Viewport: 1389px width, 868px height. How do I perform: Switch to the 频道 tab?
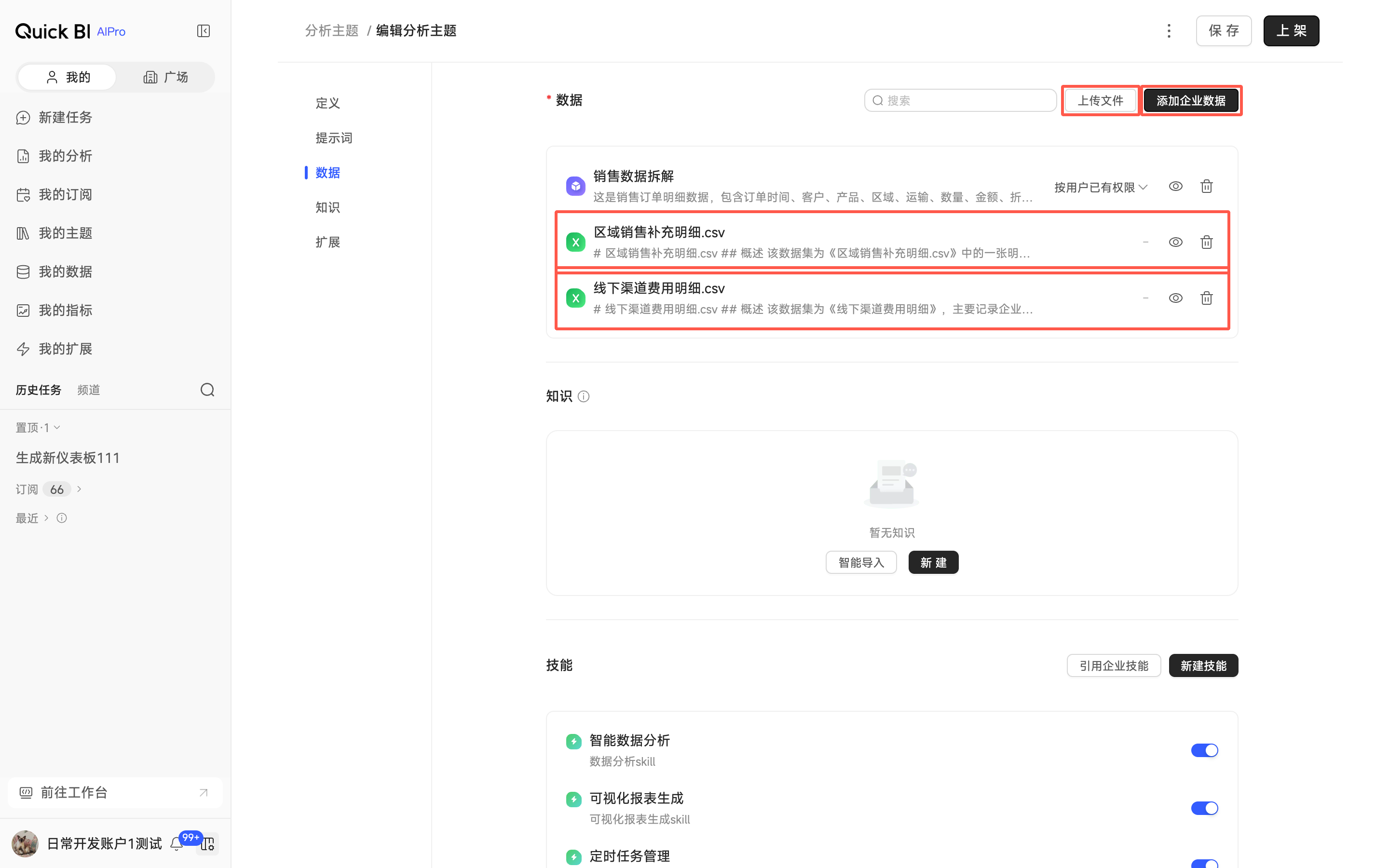click(88, 390)
